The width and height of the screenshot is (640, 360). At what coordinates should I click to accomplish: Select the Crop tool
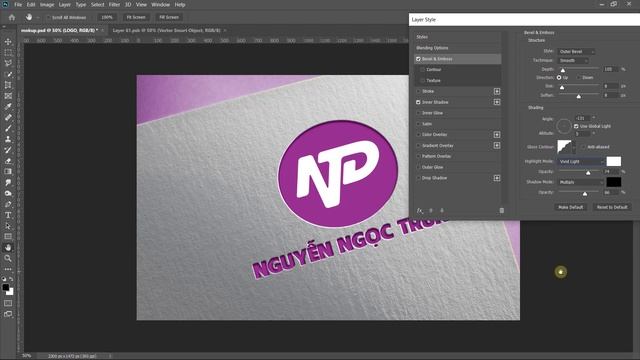(x=8, y=85)
